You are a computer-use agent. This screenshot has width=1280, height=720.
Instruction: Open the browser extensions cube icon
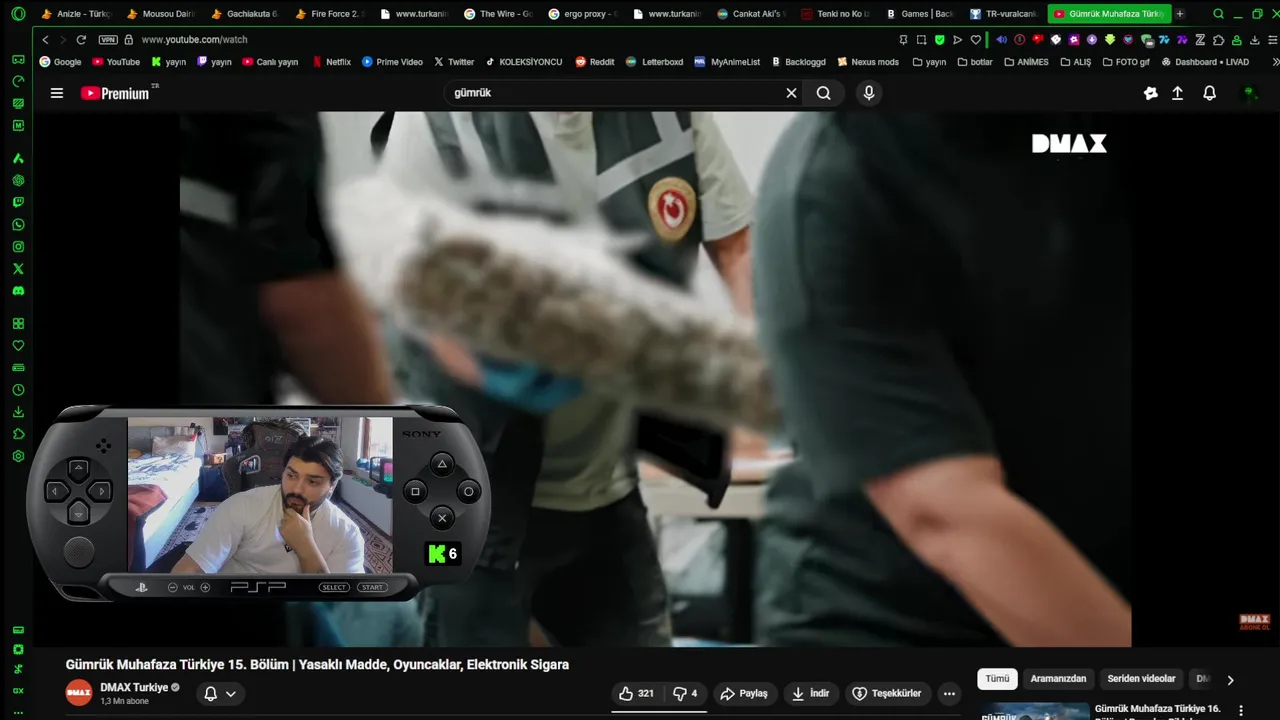(1218, 40)
